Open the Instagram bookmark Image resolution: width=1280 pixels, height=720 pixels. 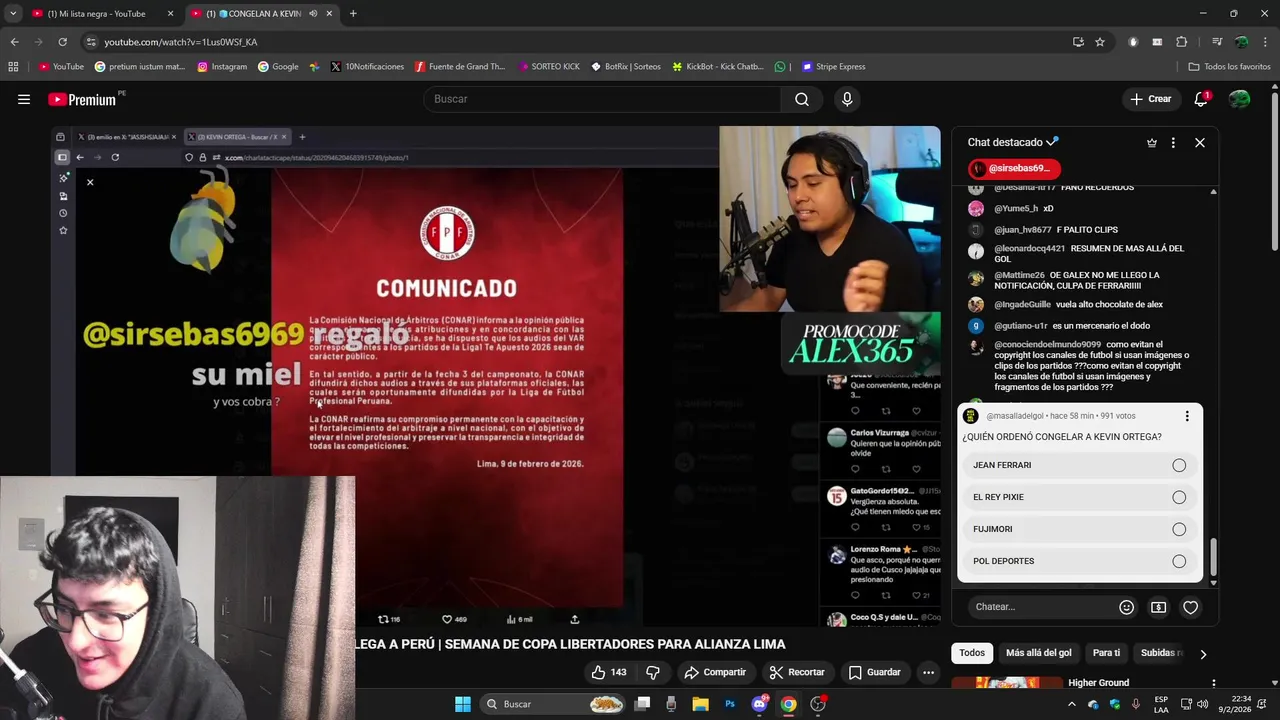coord(222,67)
